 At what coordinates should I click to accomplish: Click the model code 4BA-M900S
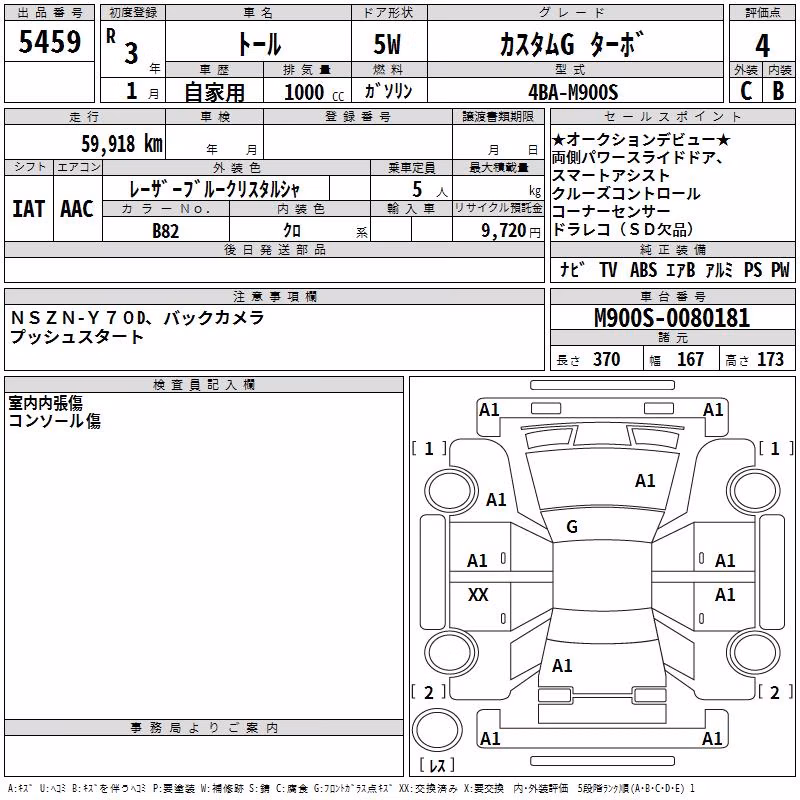[573, 93]
